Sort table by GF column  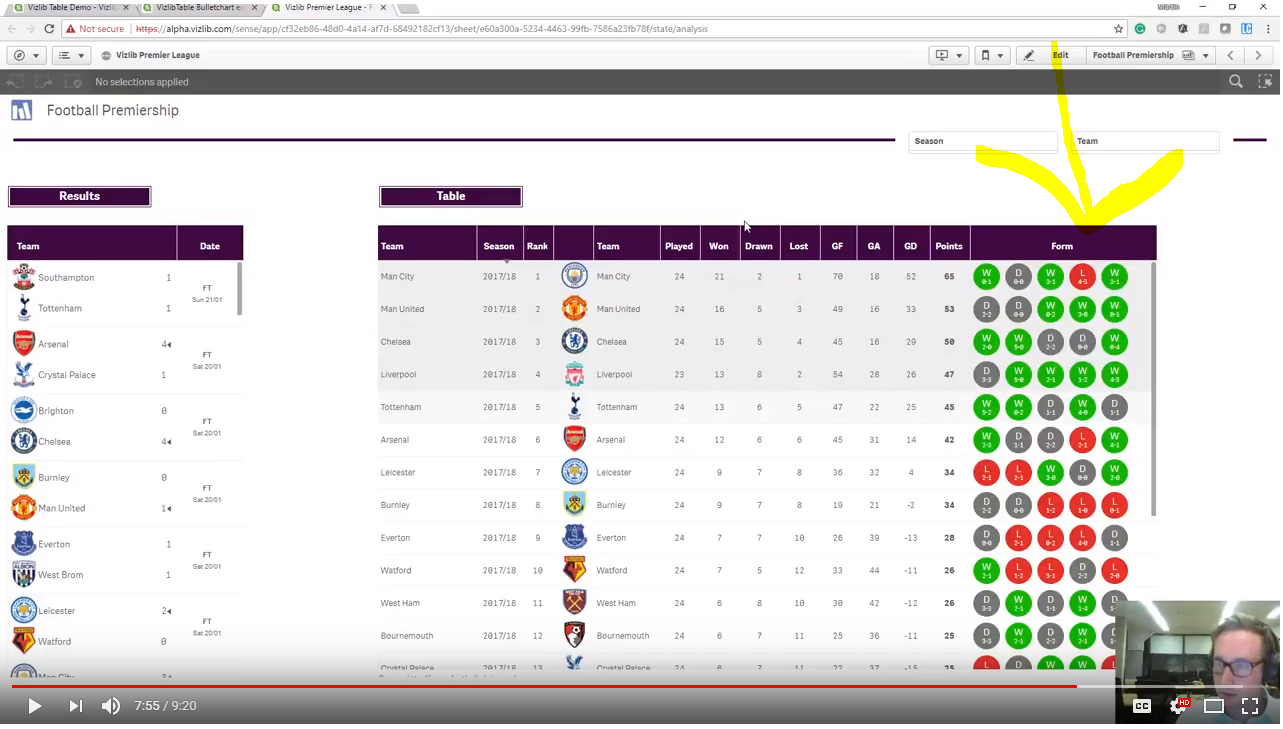pyautogui.click(x=837, y=246)
